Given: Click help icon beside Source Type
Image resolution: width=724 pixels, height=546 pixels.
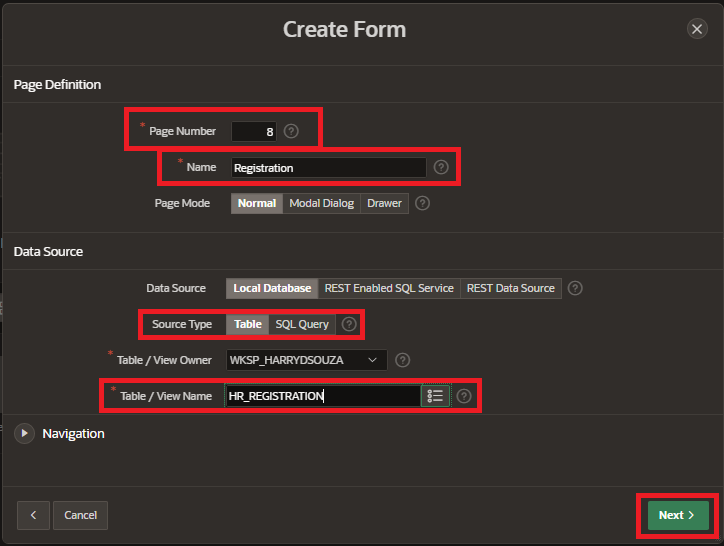Looking at the screenshot, I should [349, 324].
